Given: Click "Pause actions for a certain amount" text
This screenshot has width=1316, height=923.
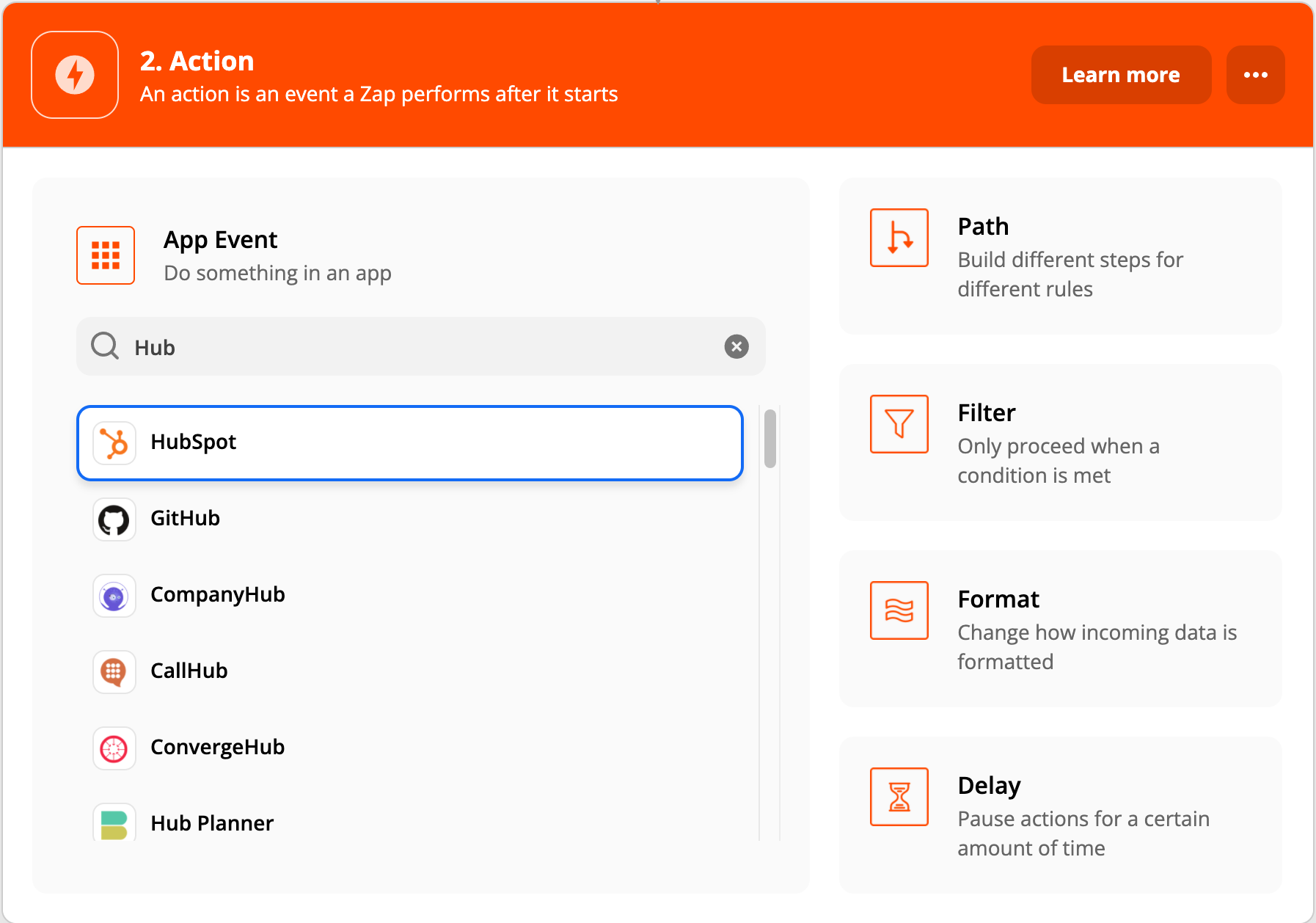Looking at the screenshot, I should [x=1083, y=833].
